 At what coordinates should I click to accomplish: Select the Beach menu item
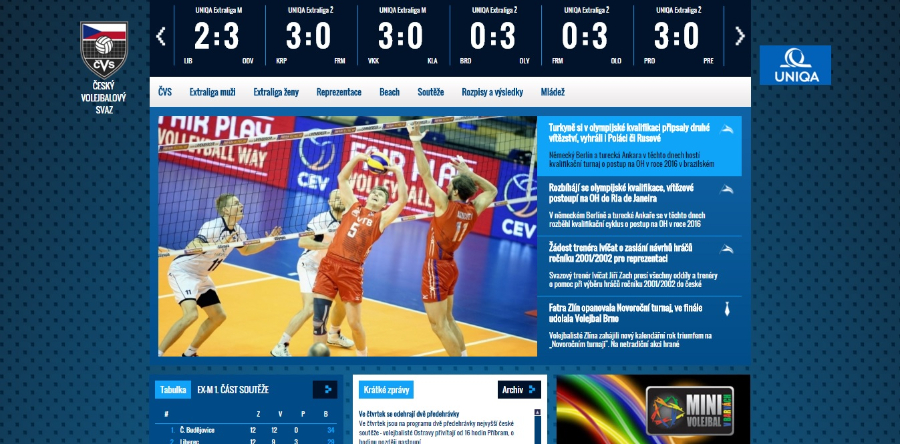389,92
